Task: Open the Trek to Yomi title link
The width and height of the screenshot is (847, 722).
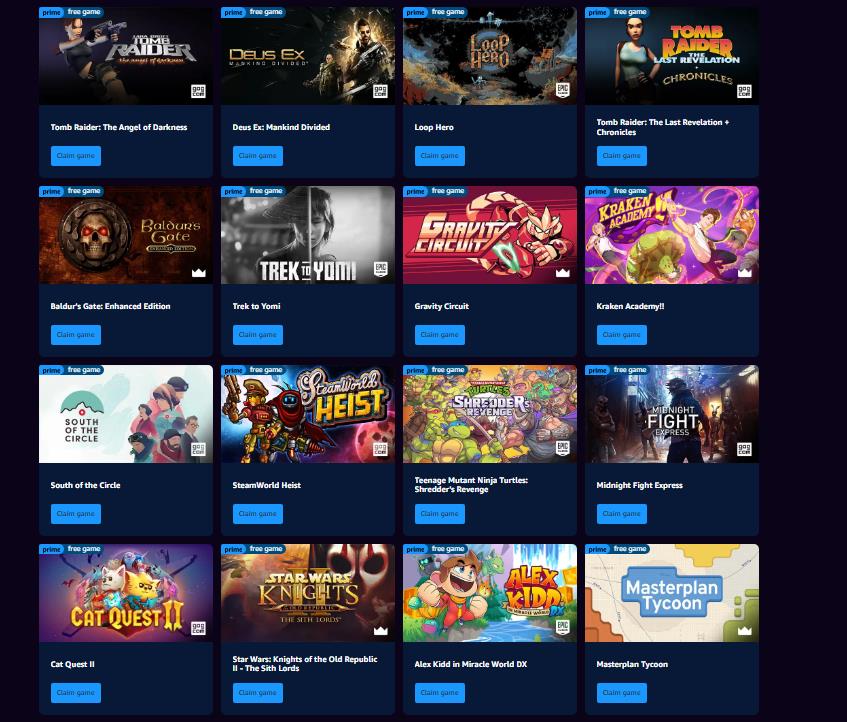Action: pos(257,306)
